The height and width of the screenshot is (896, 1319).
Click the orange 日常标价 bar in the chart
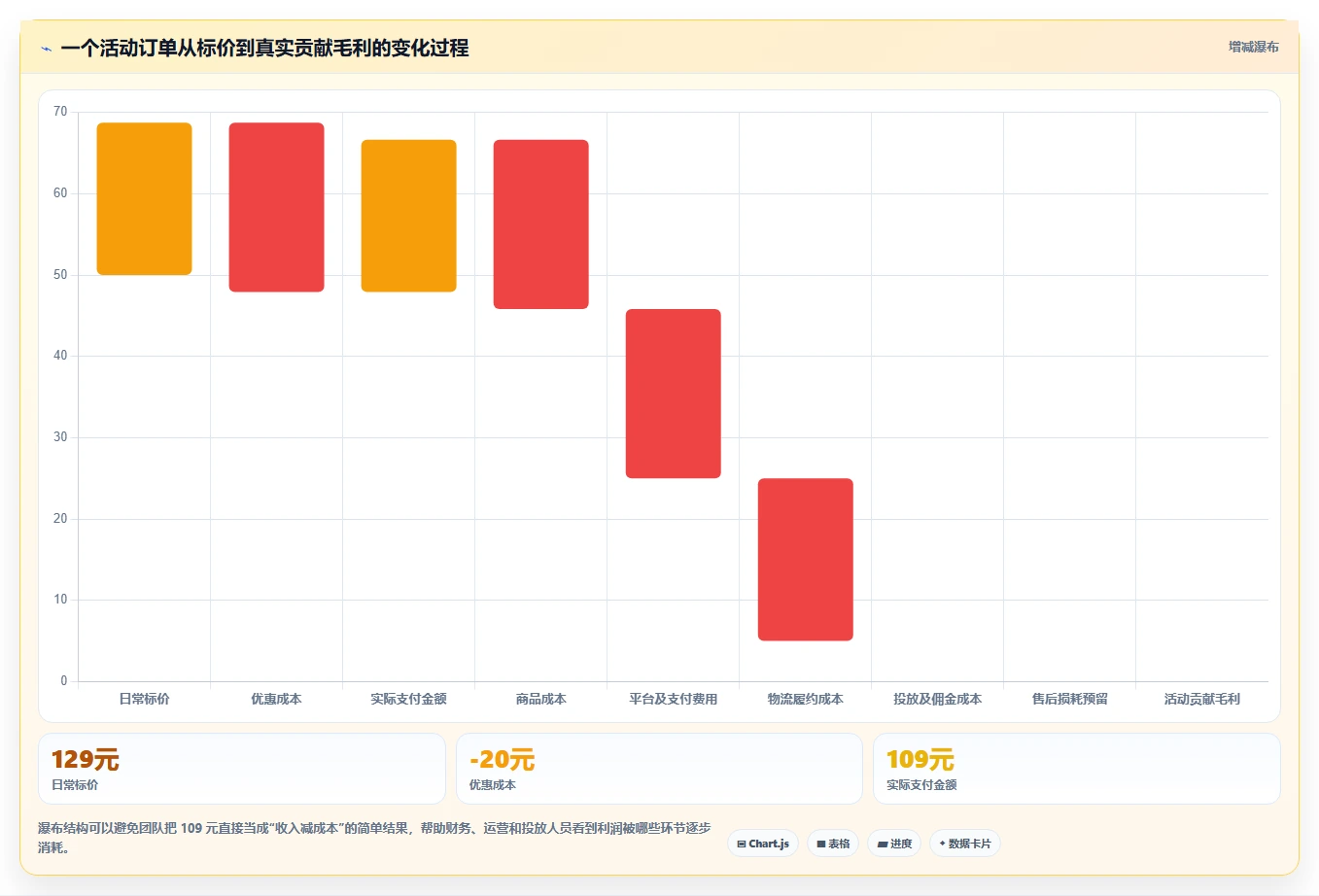[145, 199]
